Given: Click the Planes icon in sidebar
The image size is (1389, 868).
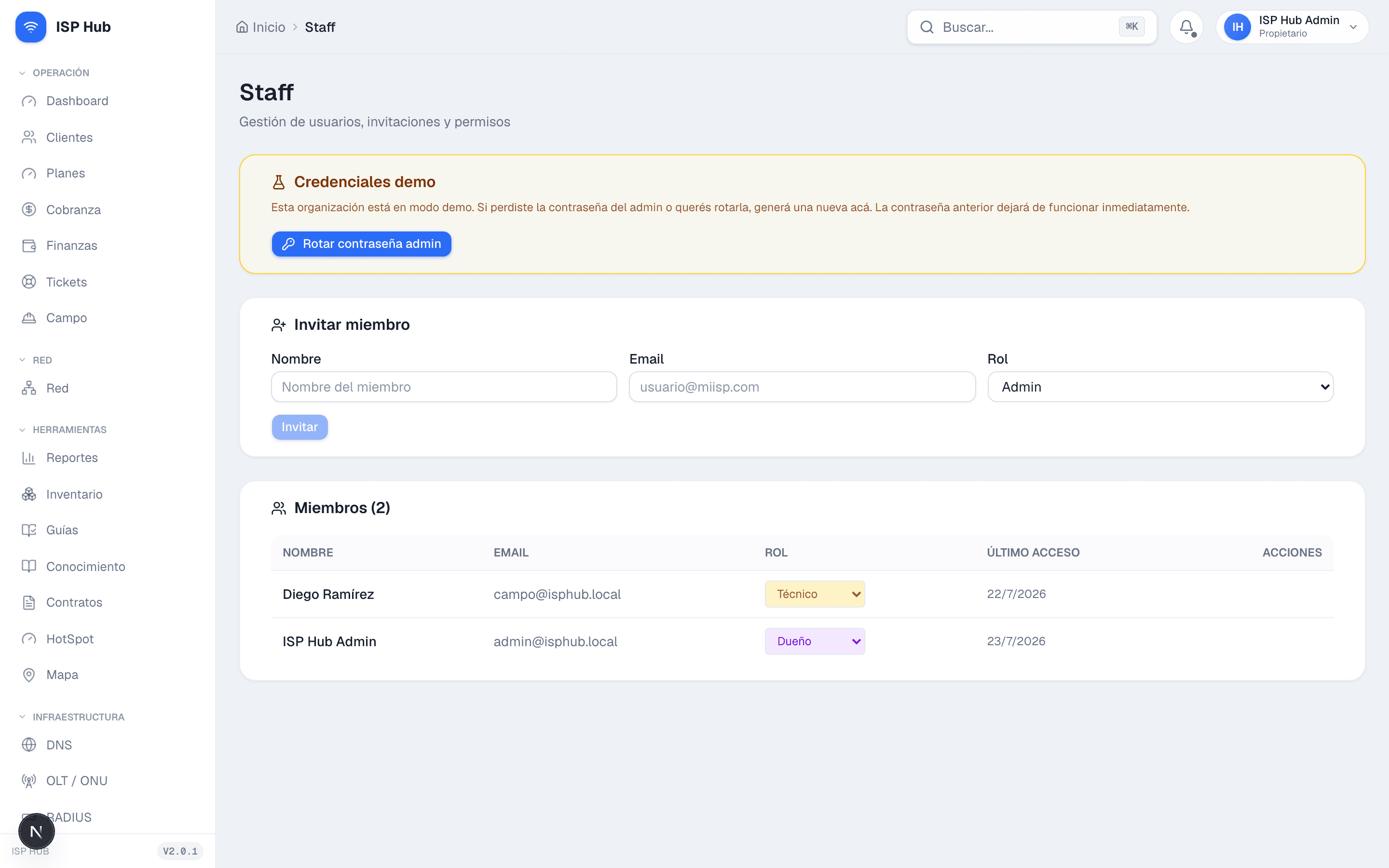Looking at the screenshot, I should click(29, 174).
